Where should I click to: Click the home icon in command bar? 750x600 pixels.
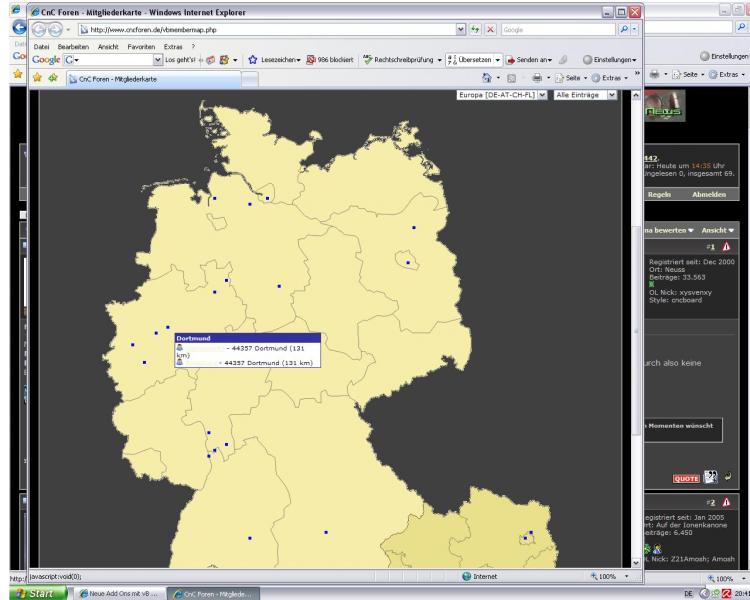click(487, 74)
